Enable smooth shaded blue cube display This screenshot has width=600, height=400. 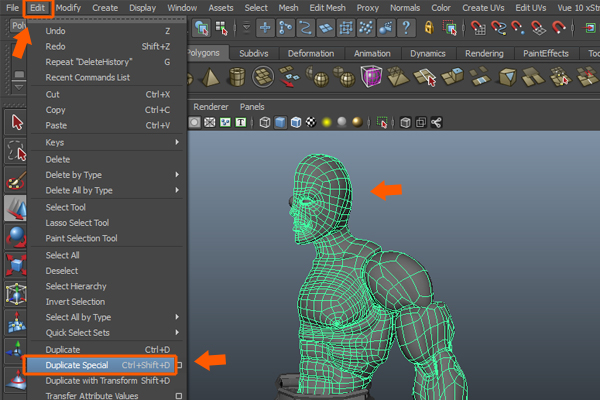pos(281,123)
